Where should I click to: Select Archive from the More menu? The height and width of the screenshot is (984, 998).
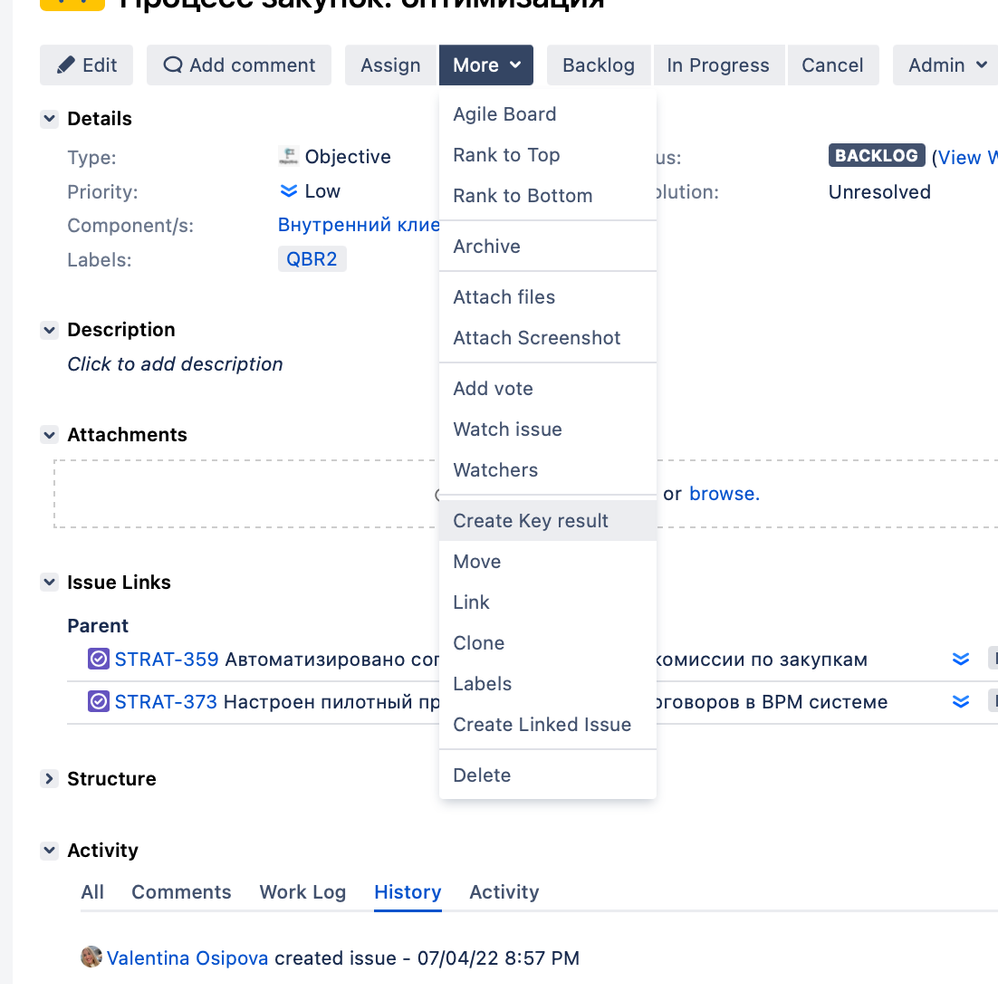[x=486, y=246]
